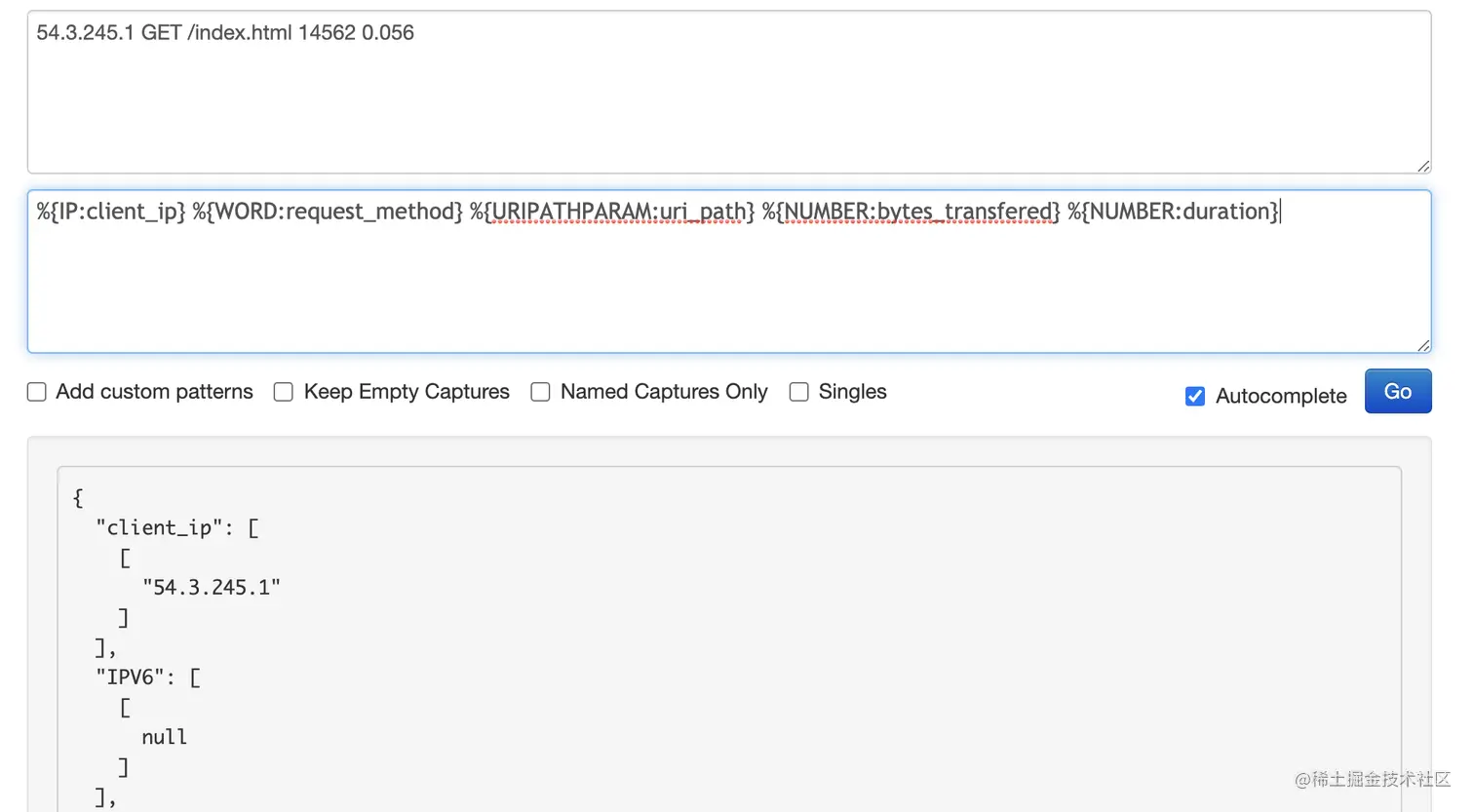Click the sample log input text area
The image size is (1474, 812).
click(729, 93)
